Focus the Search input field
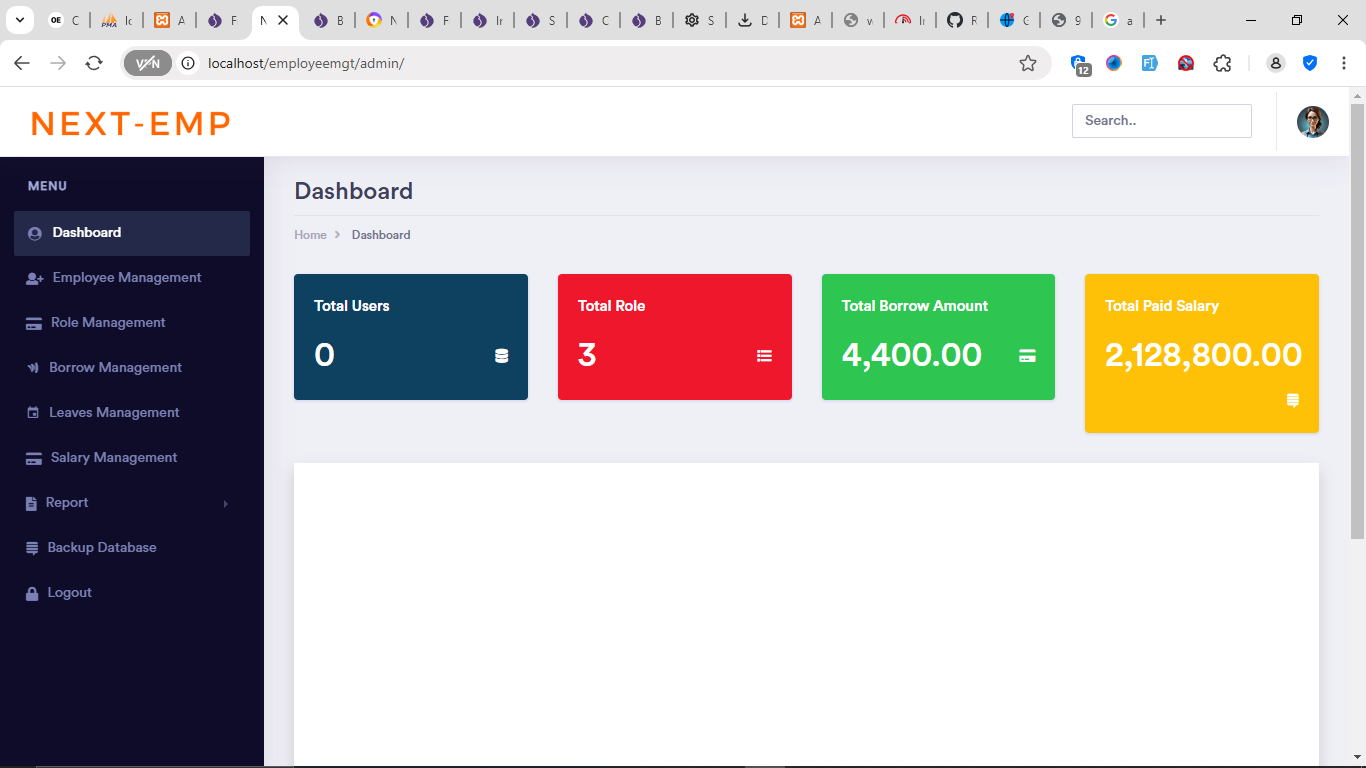 (x=1161, y=121)
